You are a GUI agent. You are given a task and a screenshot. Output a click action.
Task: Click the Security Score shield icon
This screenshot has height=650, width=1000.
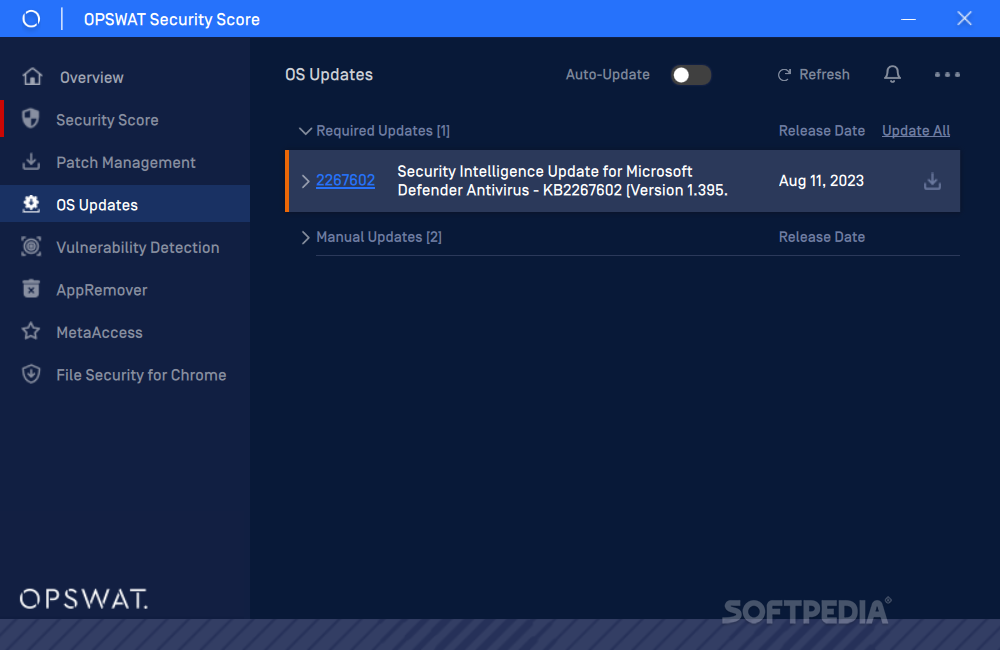click(31, 119)
